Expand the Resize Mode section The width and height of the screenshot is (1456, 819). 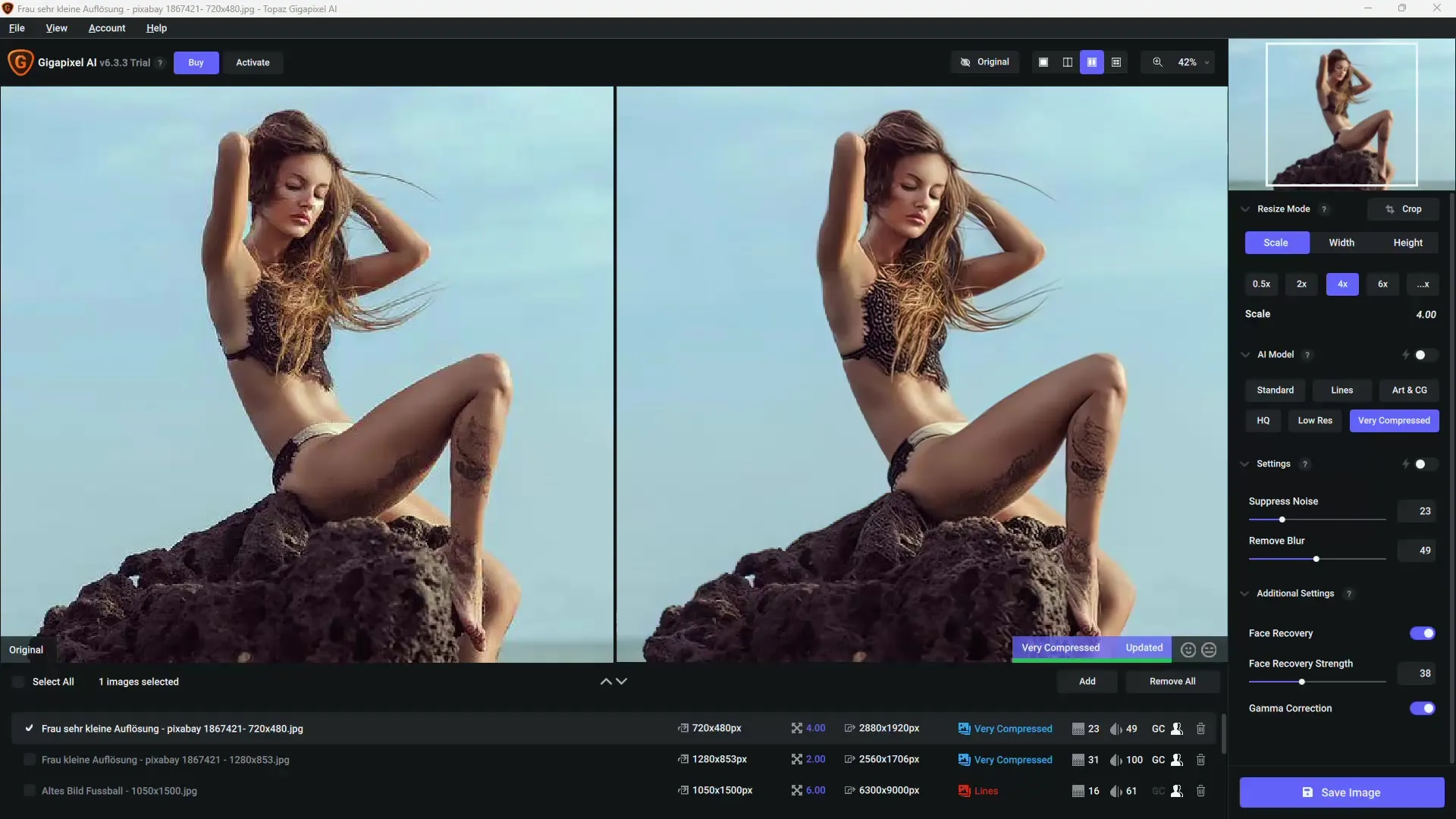click(1245, 208)
